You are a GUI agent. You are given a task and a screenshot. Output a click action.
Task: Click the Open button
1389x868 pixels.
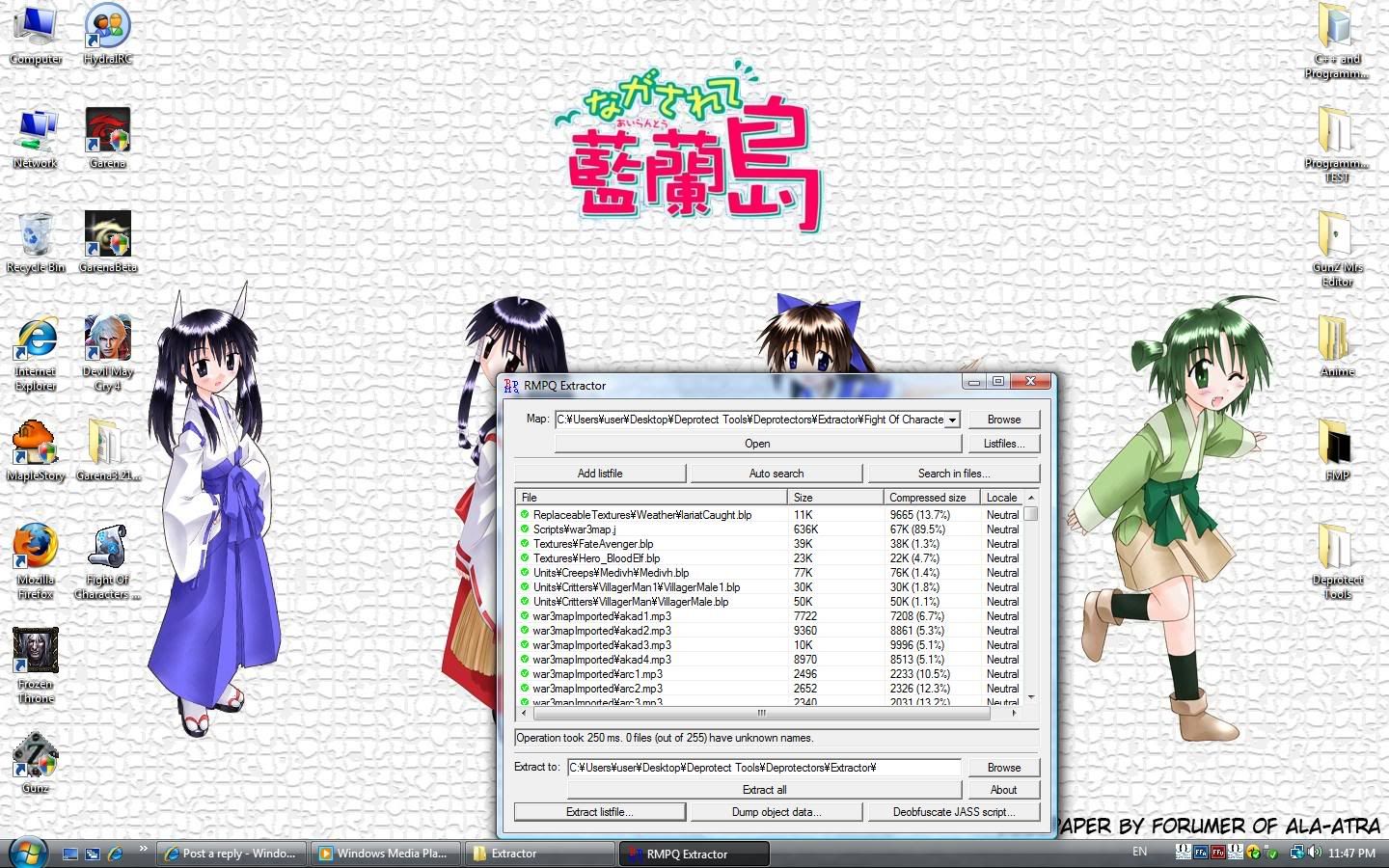[757, 444]
